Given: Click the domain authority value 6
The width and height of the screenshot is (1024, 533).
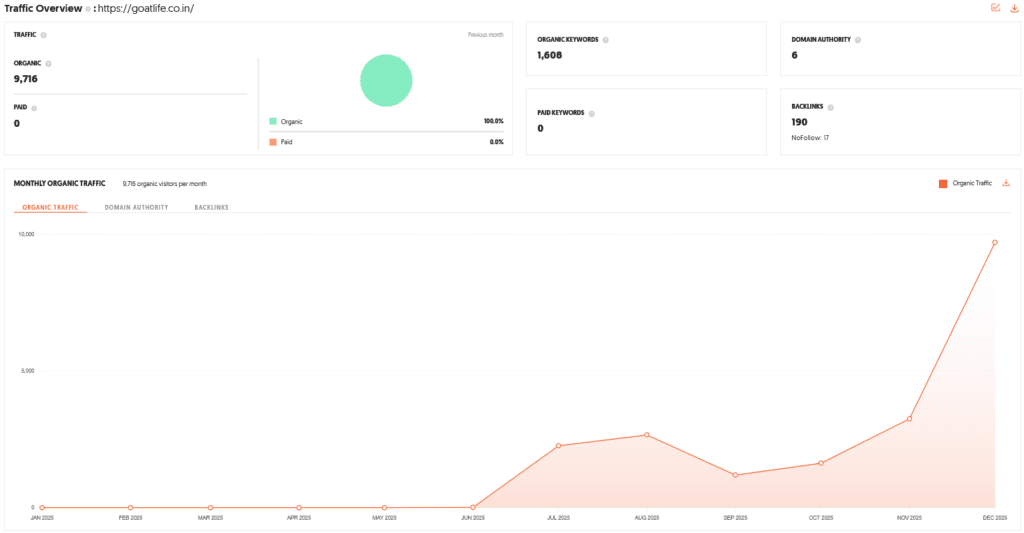Looking at the screenshot, I should [794, 55].
